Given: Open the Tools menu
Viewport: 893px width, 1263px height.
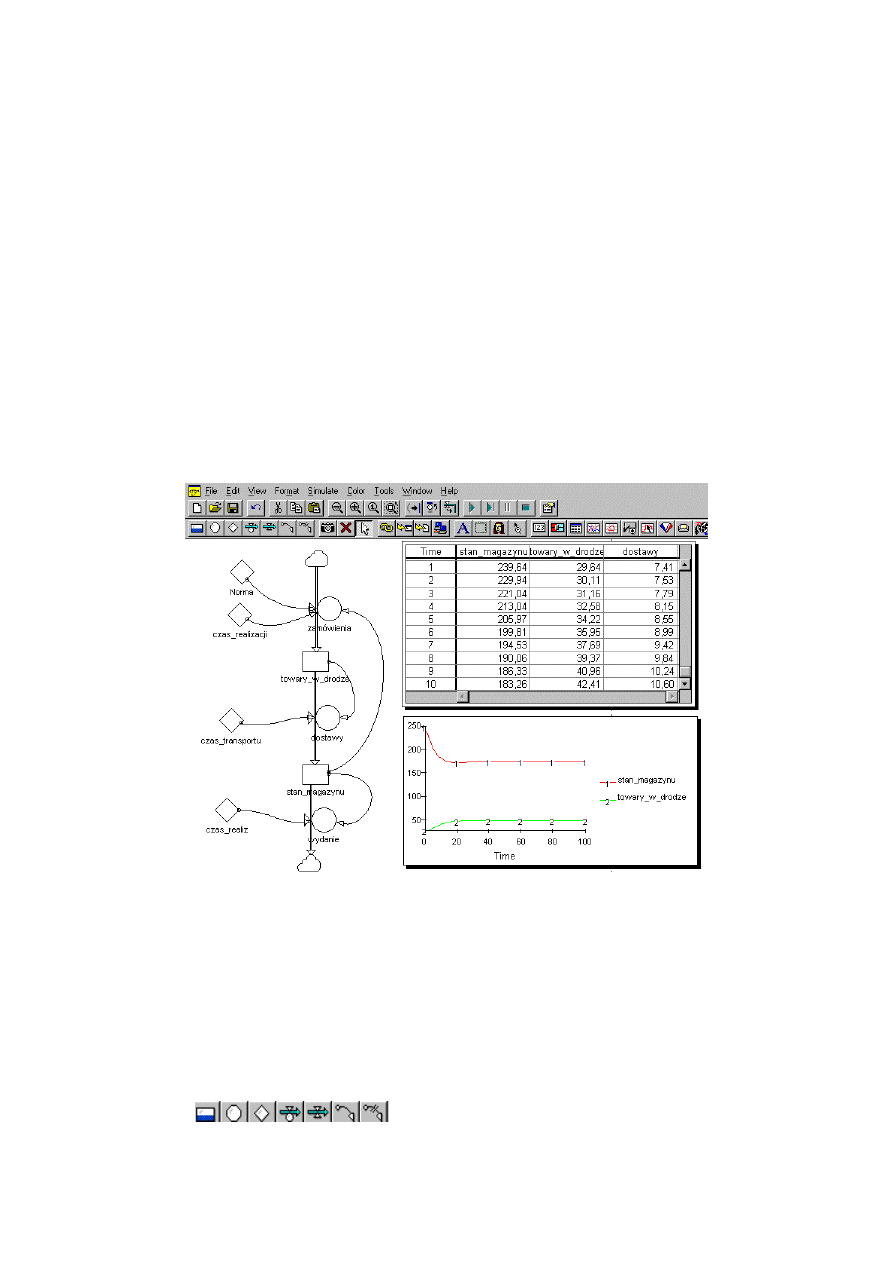Looking at the screenshot, I should [x=384, y=491].
